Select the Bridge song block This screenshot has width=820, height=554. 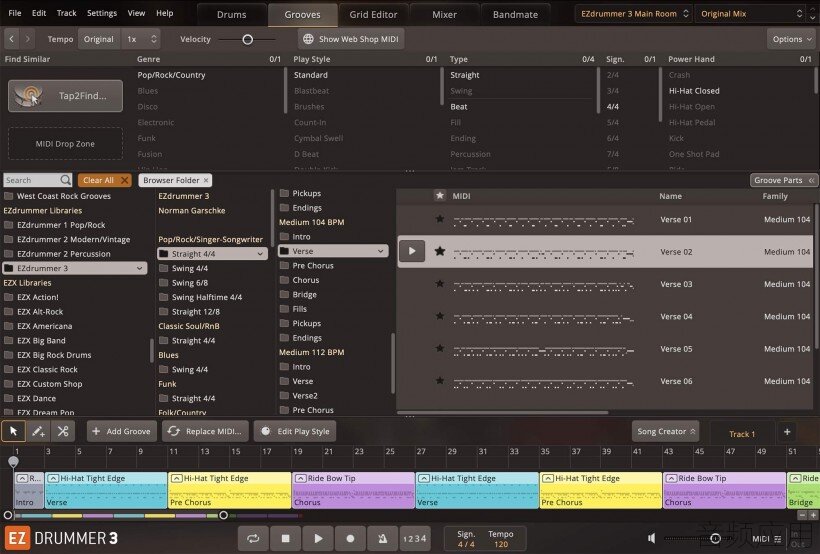pos(803,491)
